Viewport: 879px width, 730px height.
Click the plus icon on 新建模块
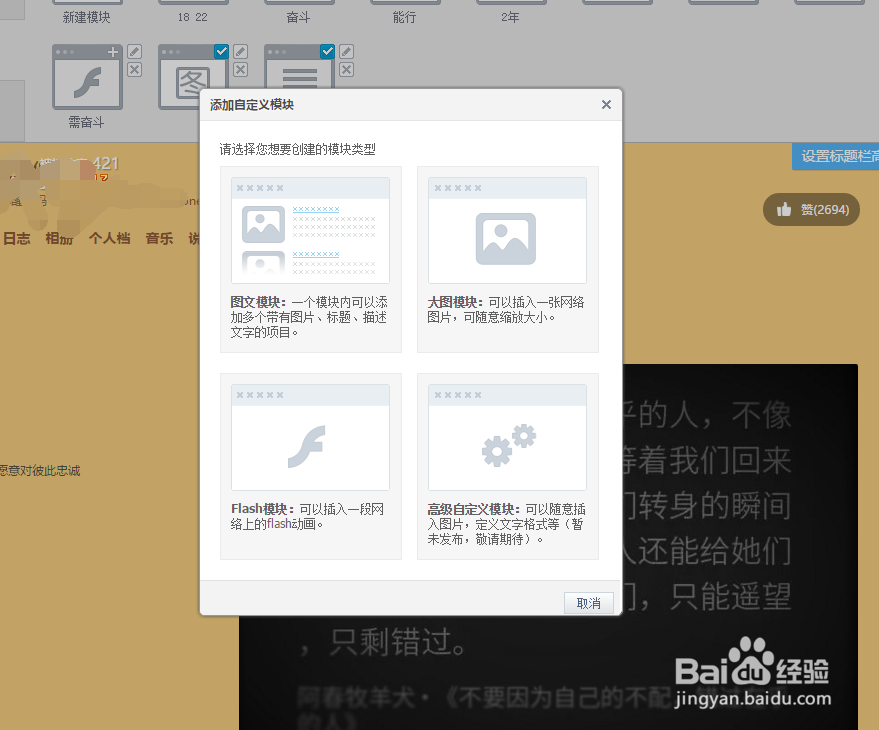111,51
